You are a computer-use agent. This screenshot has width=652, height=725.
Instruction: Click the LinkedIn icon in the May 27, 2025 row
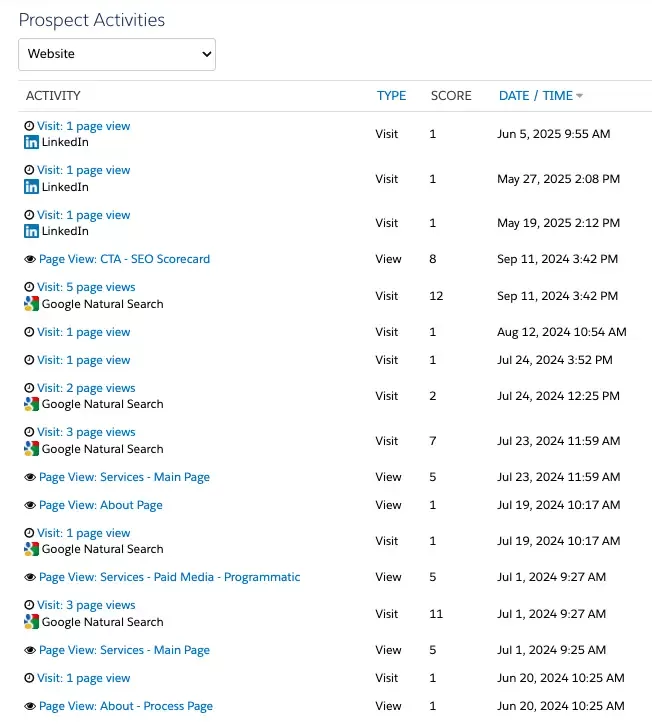(31, 187)
